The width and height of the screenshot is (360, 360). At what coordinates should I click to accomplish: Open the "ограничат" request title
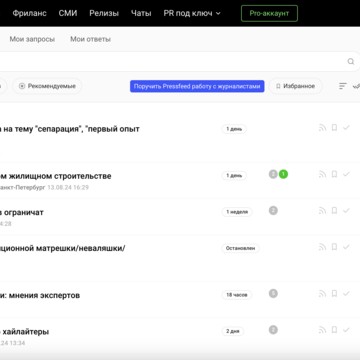click(22, 212)
